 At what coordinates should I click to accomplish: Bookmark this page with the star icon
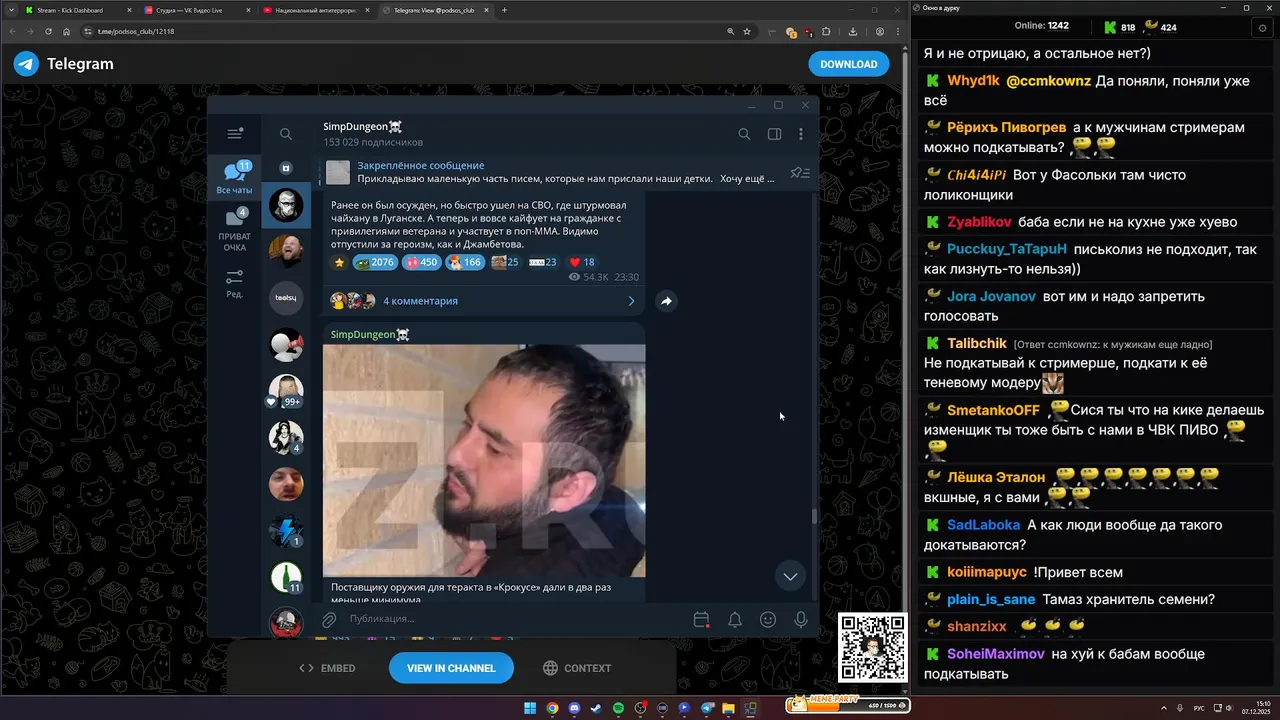click(746, 31)
